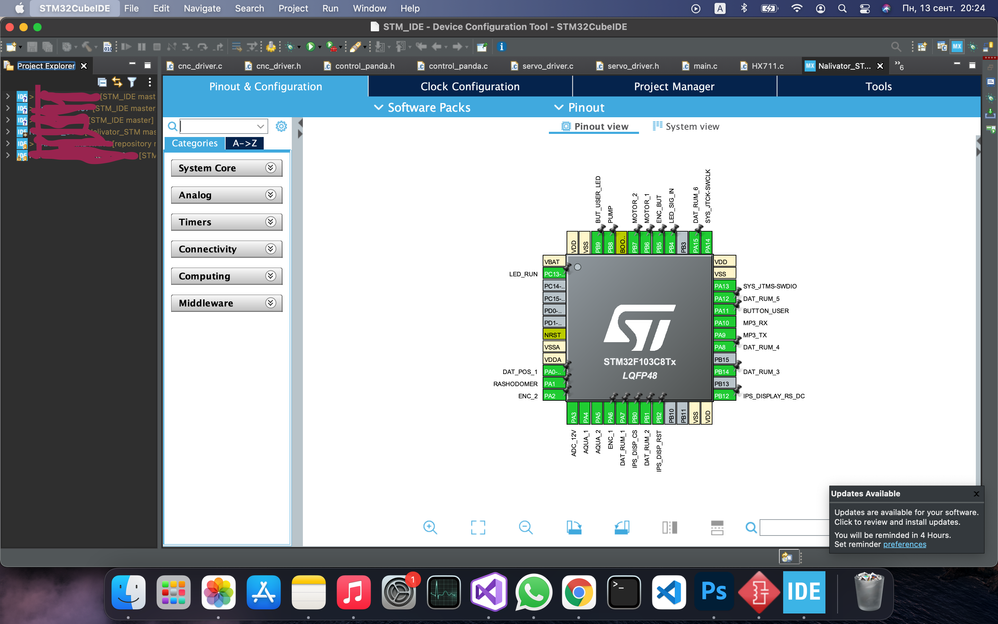Click the PA1 pin labeled RASHODOMER

(x=554, y=384)
